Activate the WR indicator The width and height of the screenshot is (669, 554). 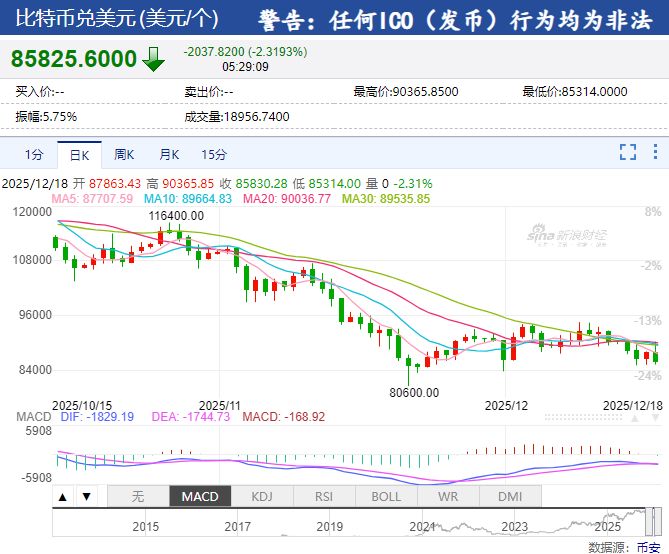tap(448, 496)
